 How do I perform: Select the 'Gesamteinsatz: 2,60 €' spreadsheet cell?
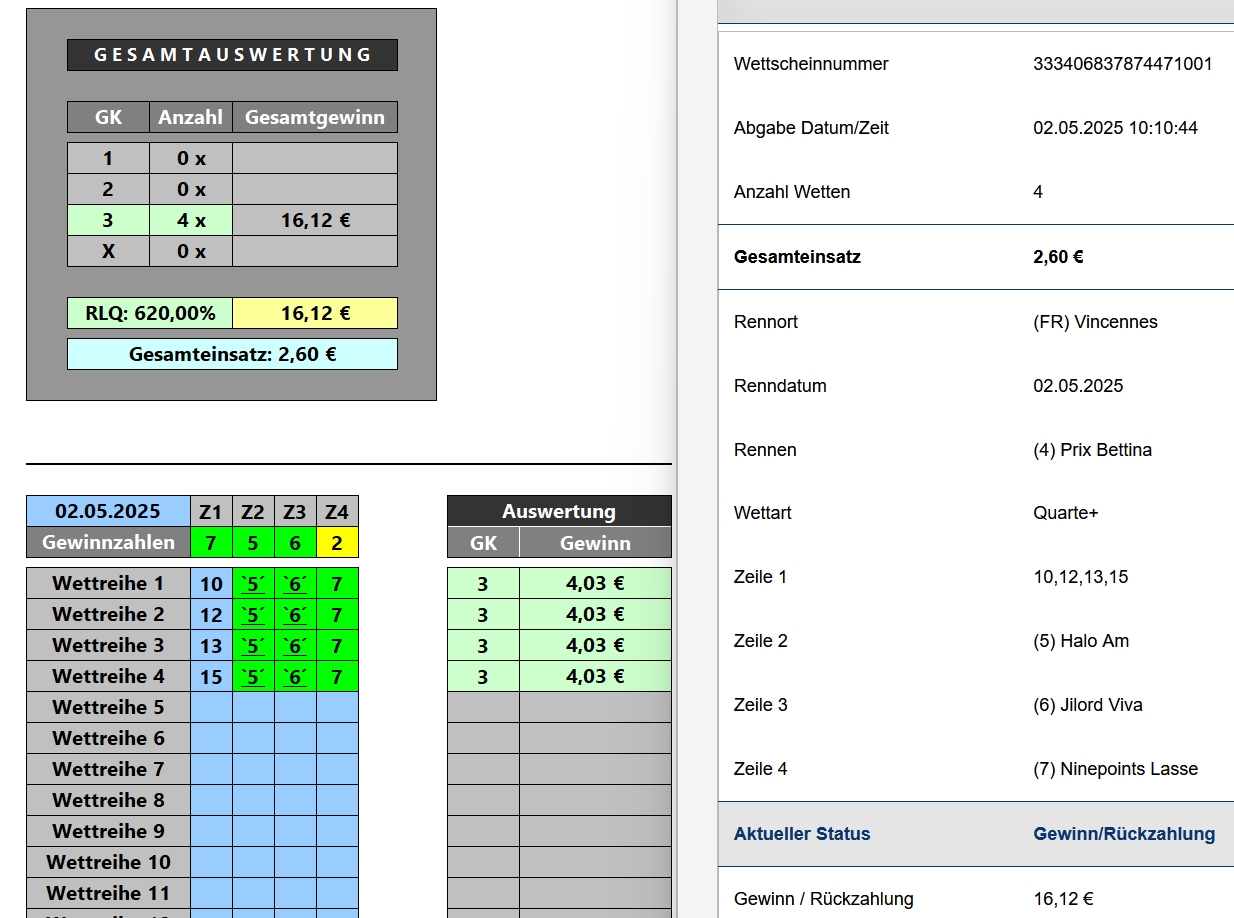pos(232,354)
